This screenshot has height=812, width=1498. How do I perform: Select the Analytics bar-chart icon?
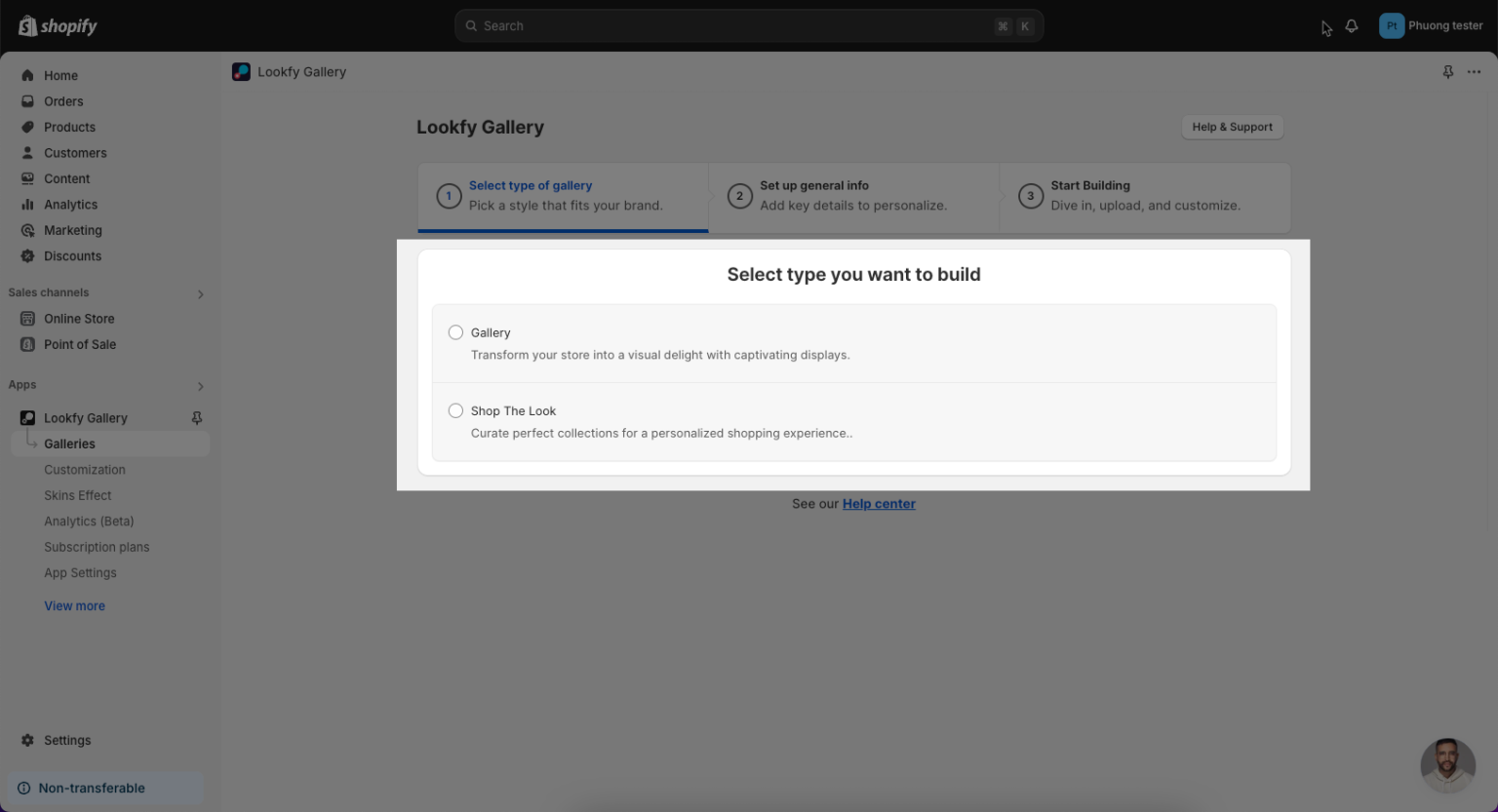click(28, 204)
